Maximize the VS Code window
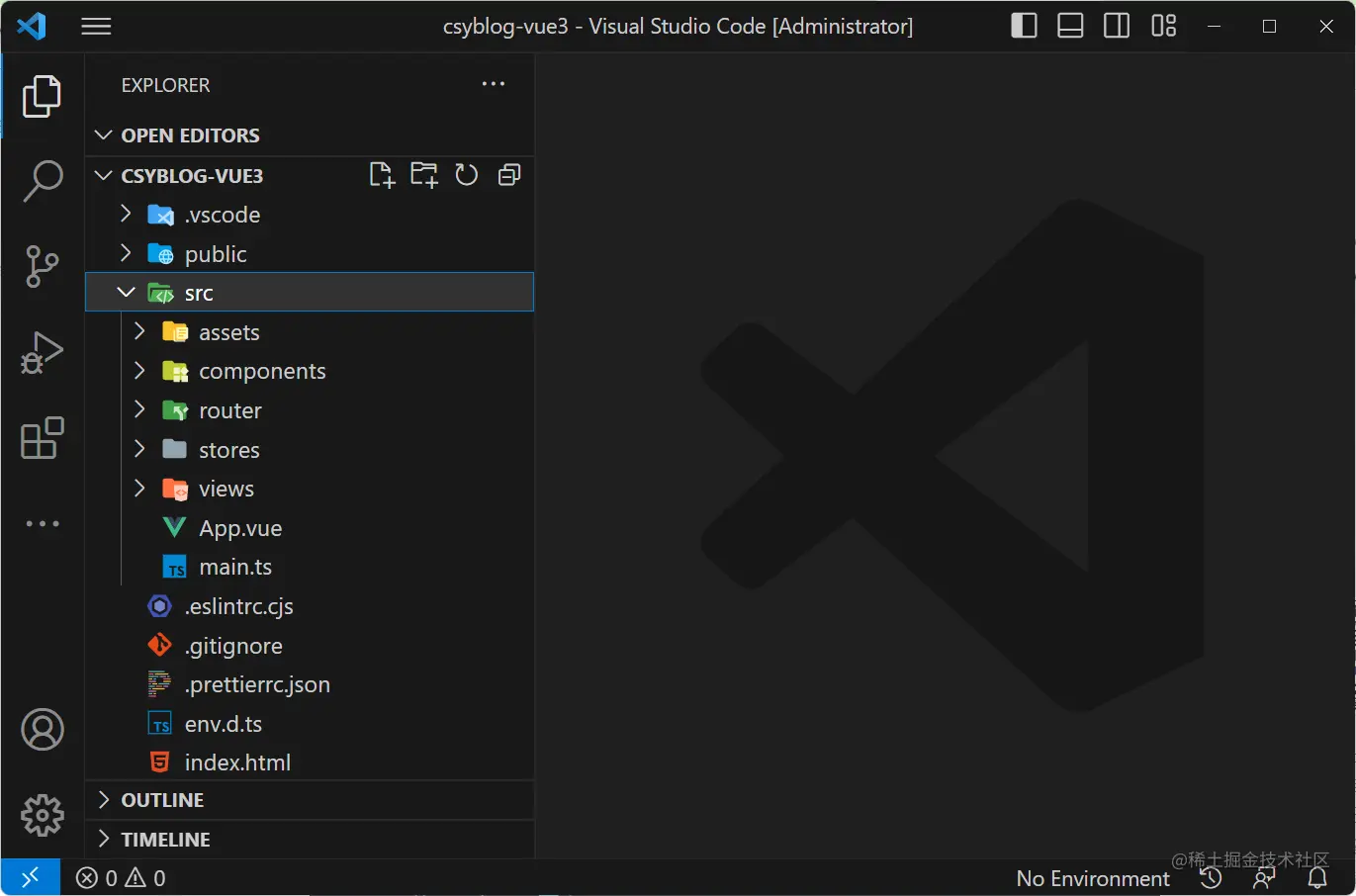The width and height of the screenshot is (1356, 896). [1270, 27]
